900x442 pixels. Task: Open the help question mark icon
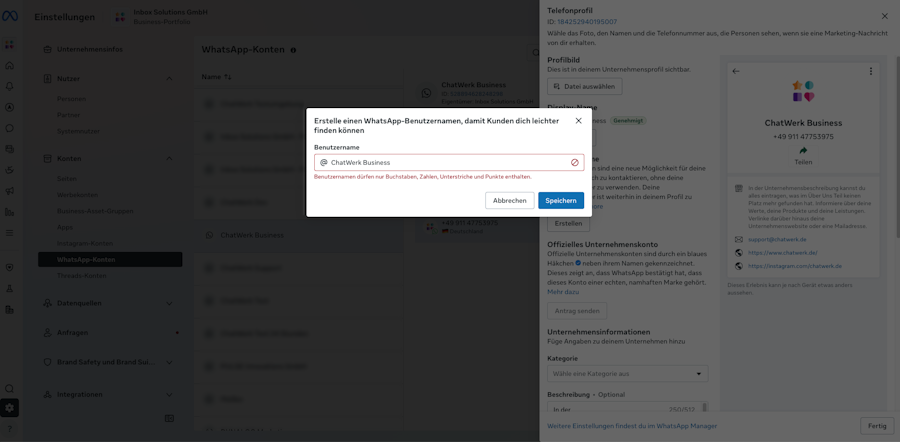click(9, 429)
